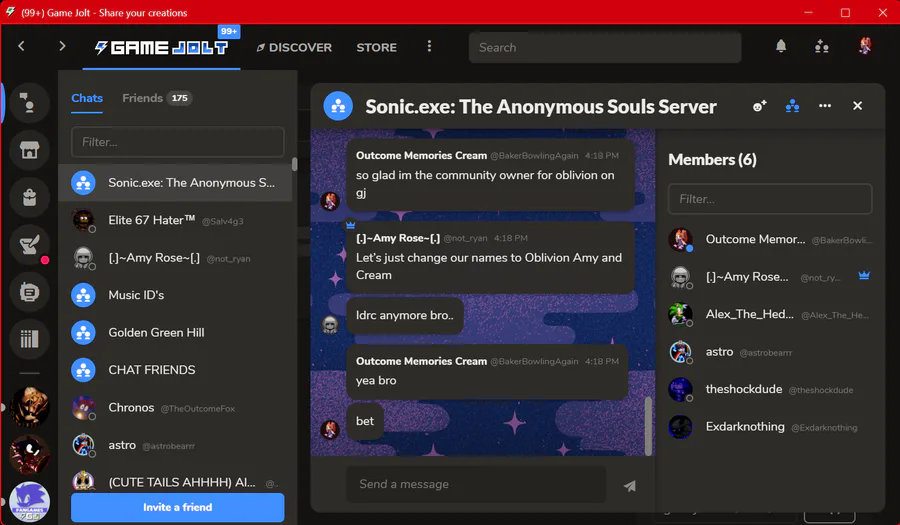Minimize the Game Jolt window
This screenshot has height=525, width=900.
tap(808, 13)
